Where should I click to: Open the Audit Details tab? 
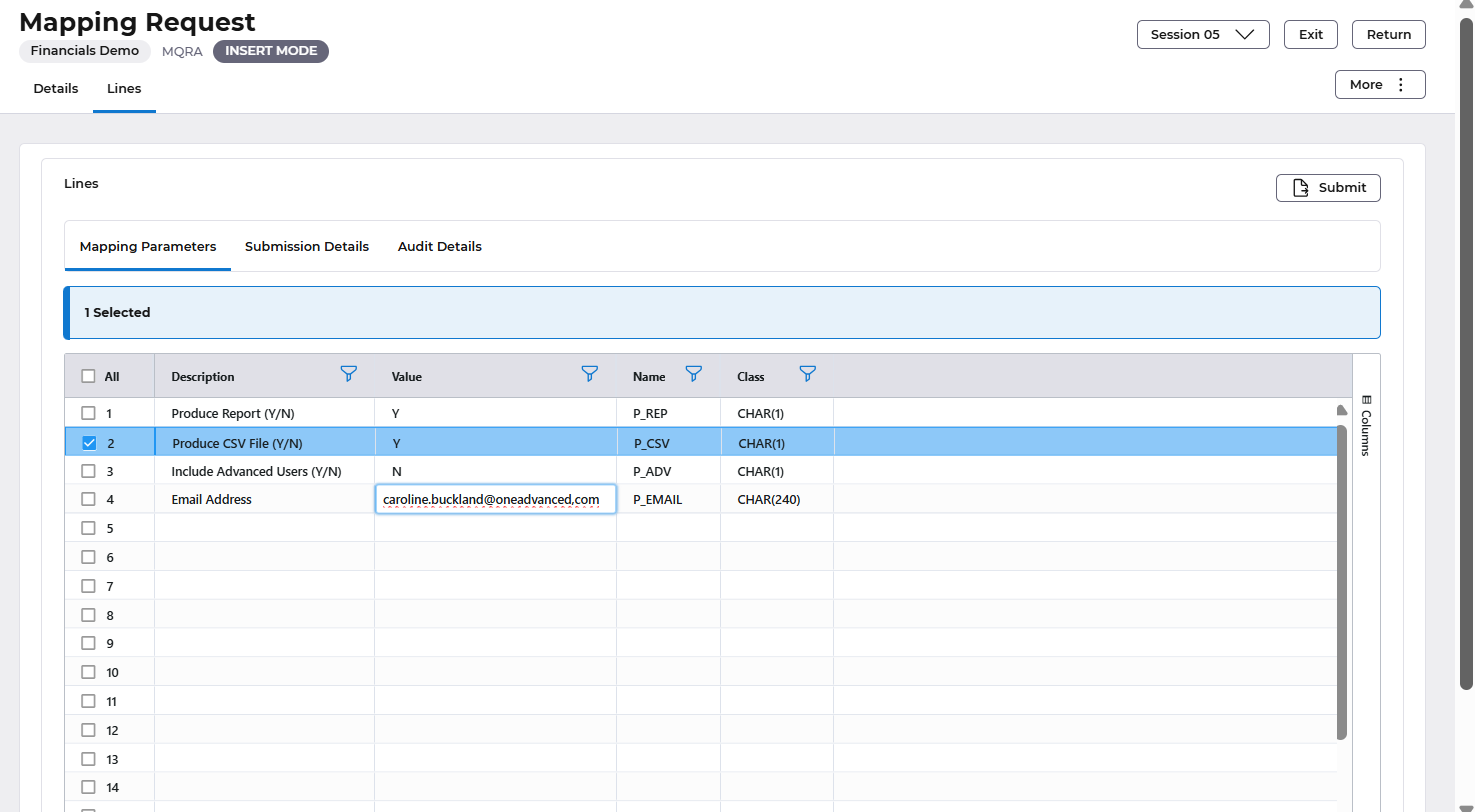coord(440,246)
